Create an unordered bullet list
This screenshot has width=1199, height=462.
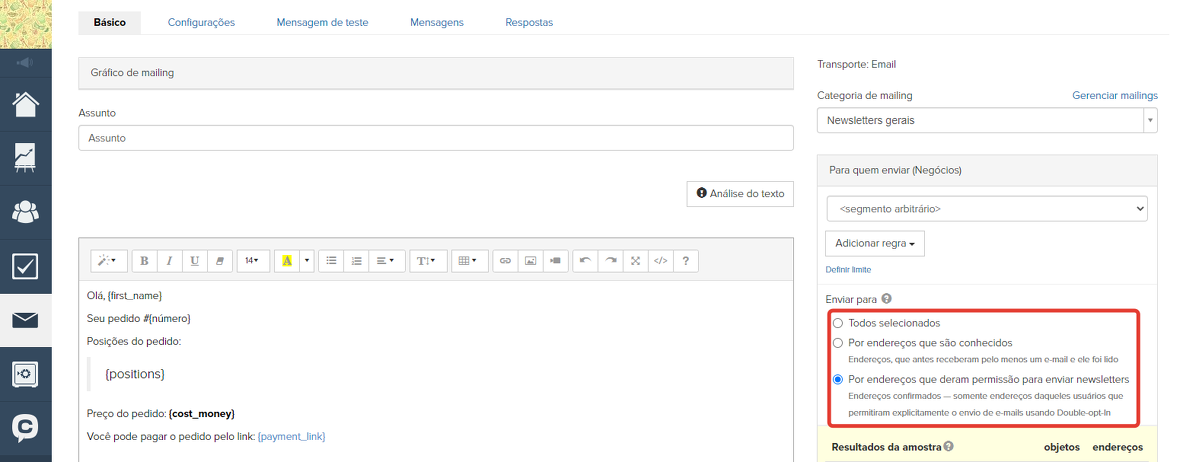(331, 261)
